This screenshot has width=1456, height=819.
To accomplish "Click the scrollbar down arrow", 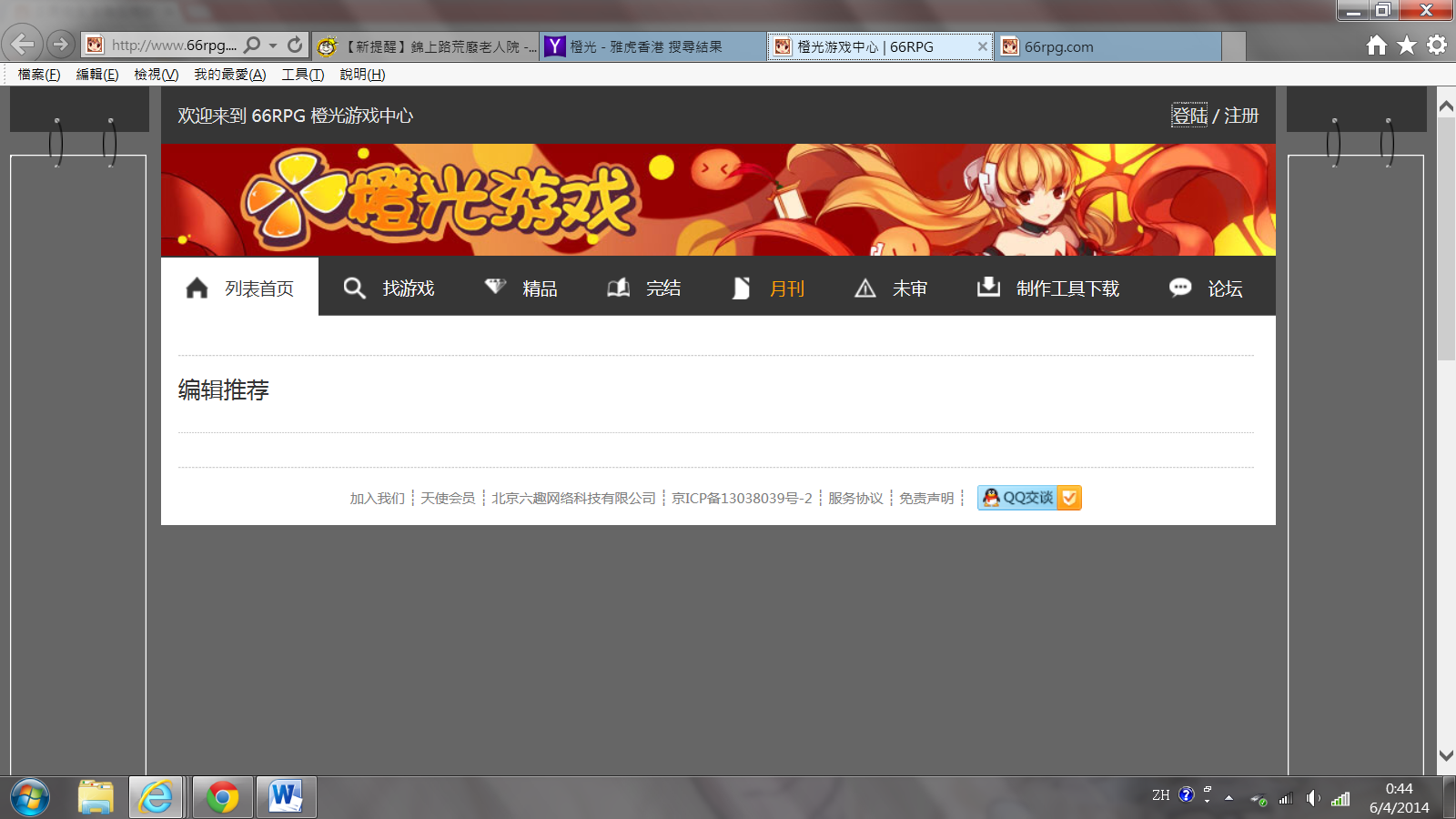I will [1446, 755].
